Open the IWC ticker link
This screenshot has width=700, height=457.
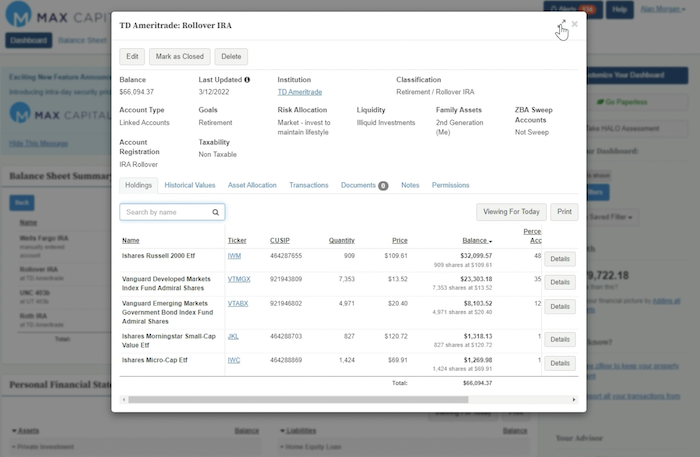(234, 360)
